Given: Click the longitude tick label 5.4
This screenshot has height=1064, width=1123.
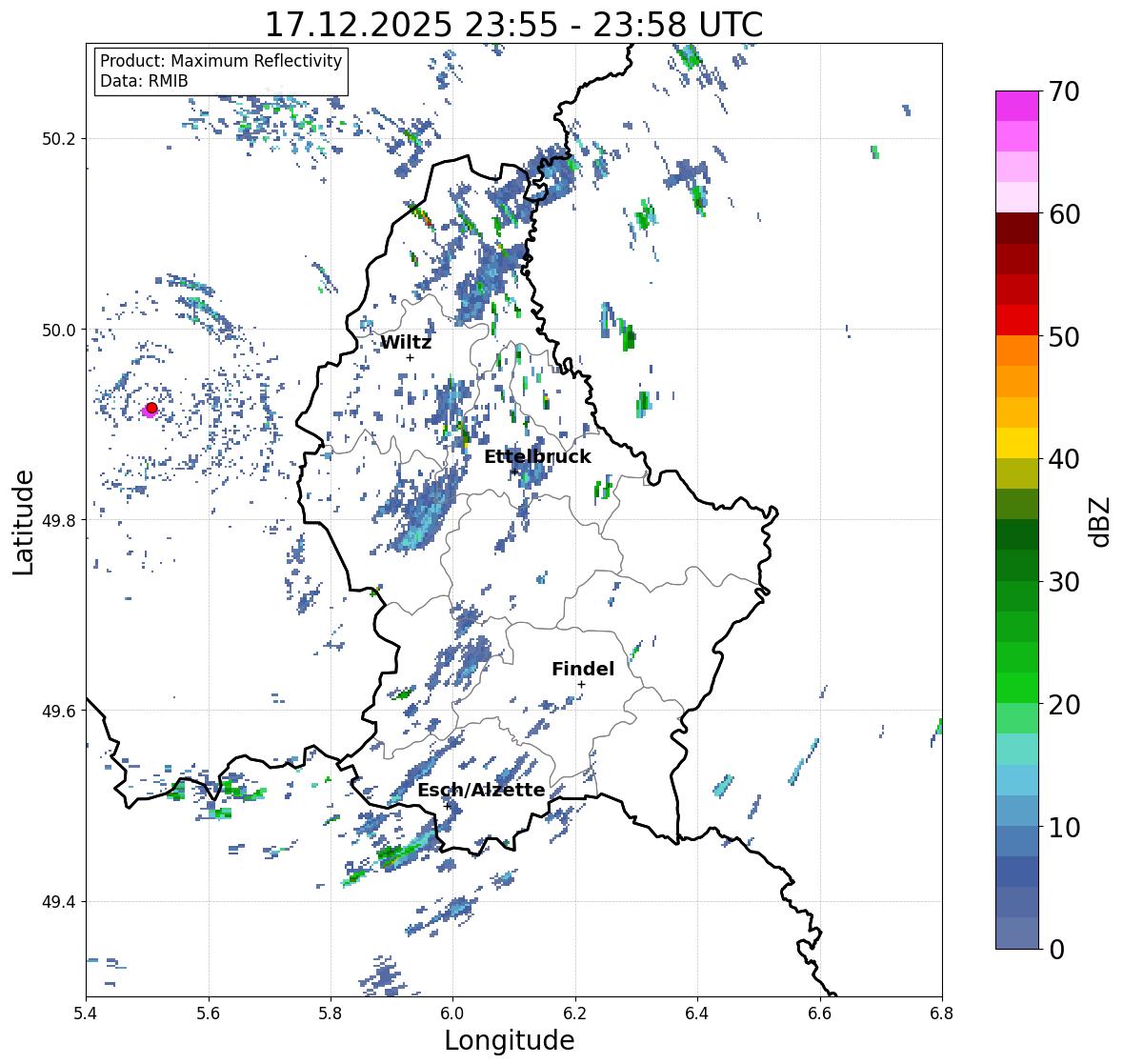Looking at the screenshot, I should 86,1014.
